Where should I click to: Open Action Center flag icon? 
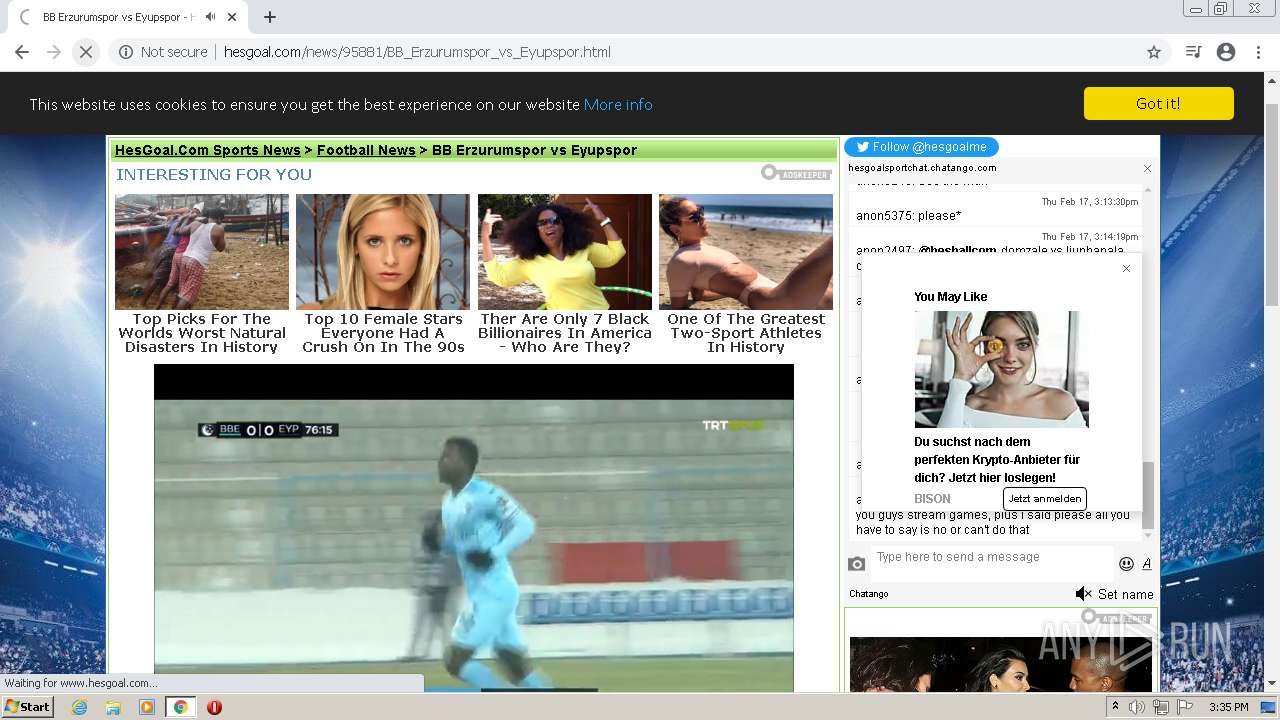pyautogui.click(x=1184, y=707)
